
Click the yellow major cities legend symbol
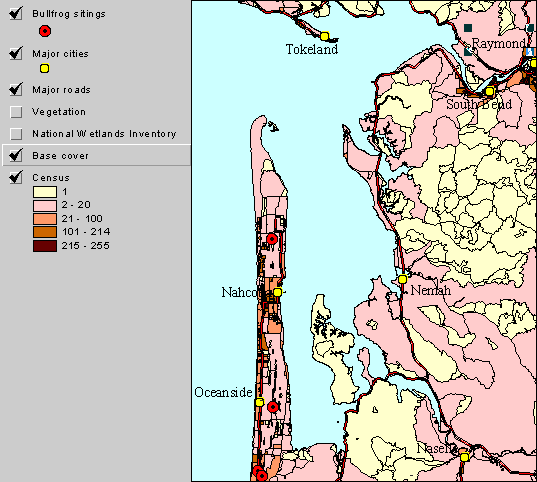pyautogui.click(x=45, y=69)
